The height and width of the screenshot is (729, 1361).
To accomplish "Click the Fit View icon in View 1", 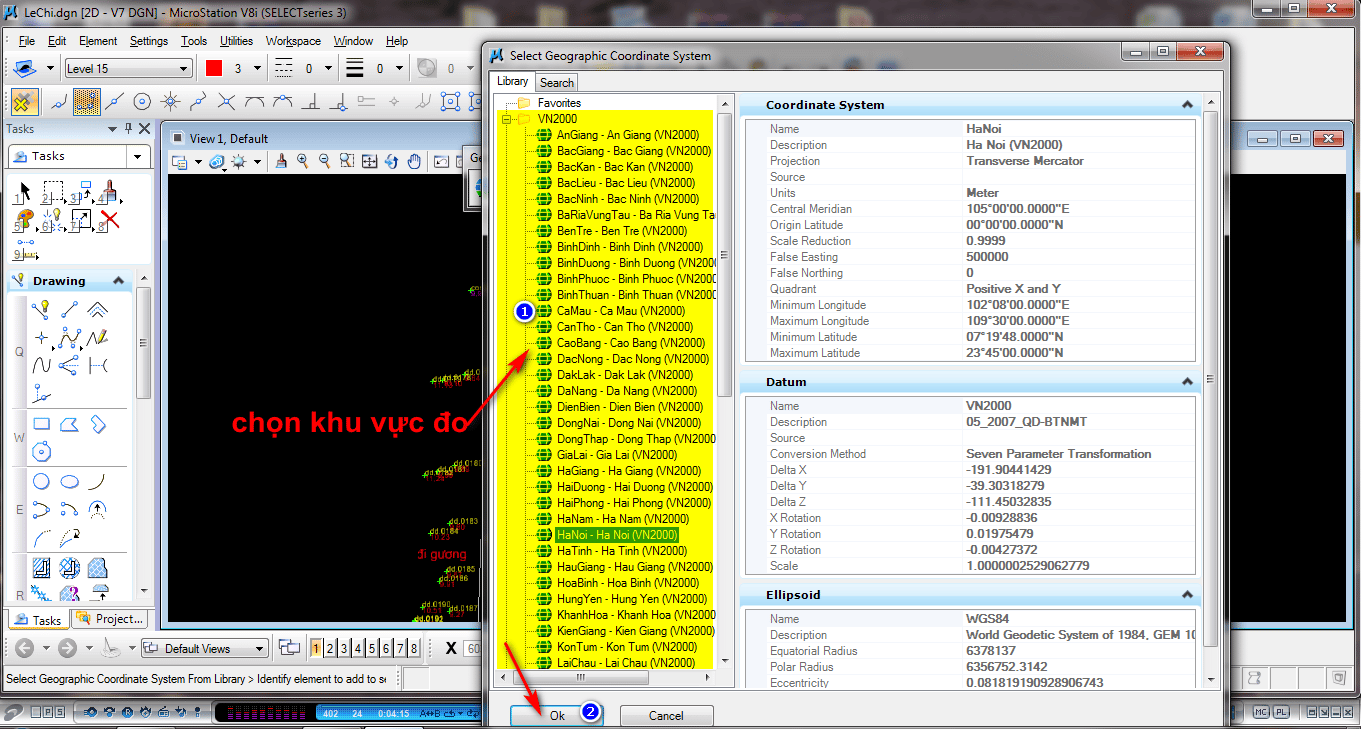I will pos(369,161).
